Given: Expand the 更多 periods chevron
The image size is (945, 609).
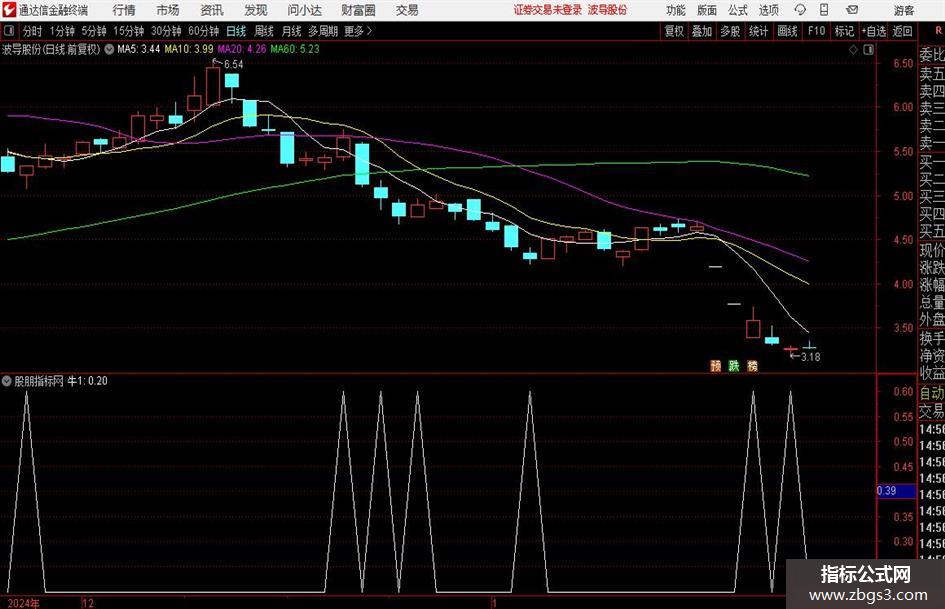Looking at the screenshot, I should [x=359, y=31].
